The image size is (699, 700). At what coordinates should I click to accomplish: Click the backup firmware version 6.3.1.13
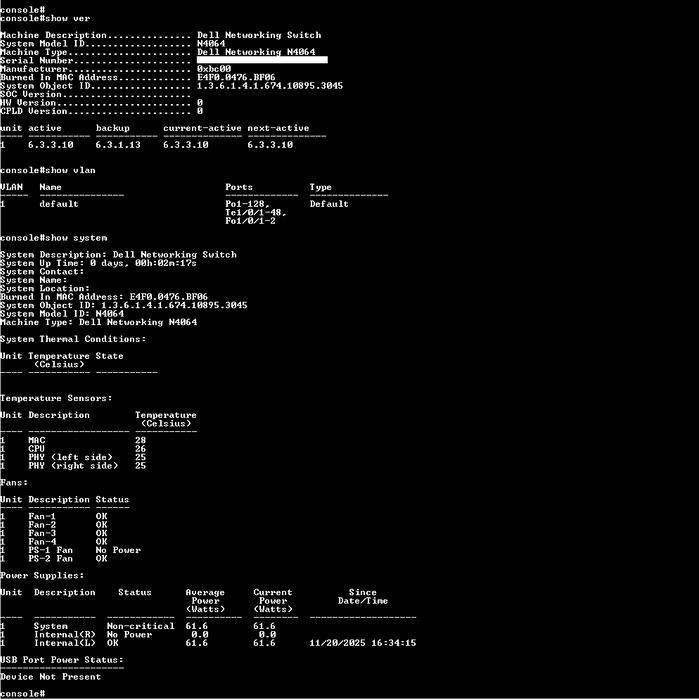coord(118,145)
